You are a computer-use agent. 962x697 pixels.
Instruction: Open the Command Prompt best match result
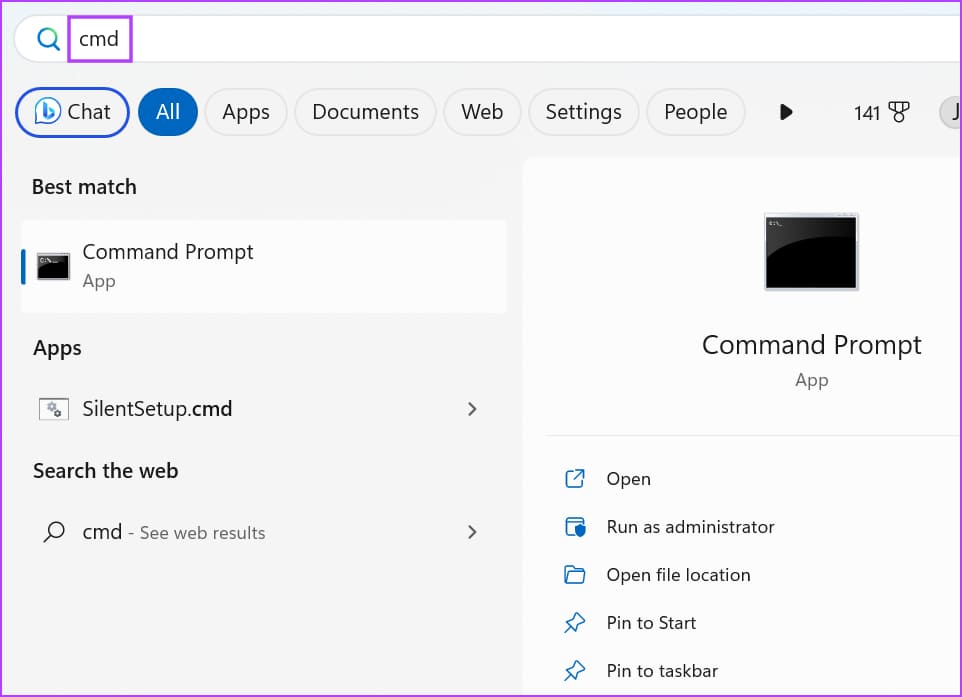coord(264,266)
